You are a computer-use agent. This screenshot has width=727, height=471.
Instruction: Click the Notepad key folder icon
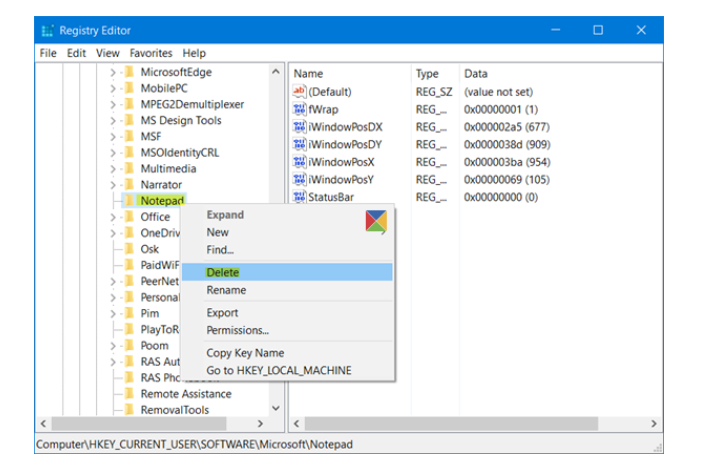point(130,201)
